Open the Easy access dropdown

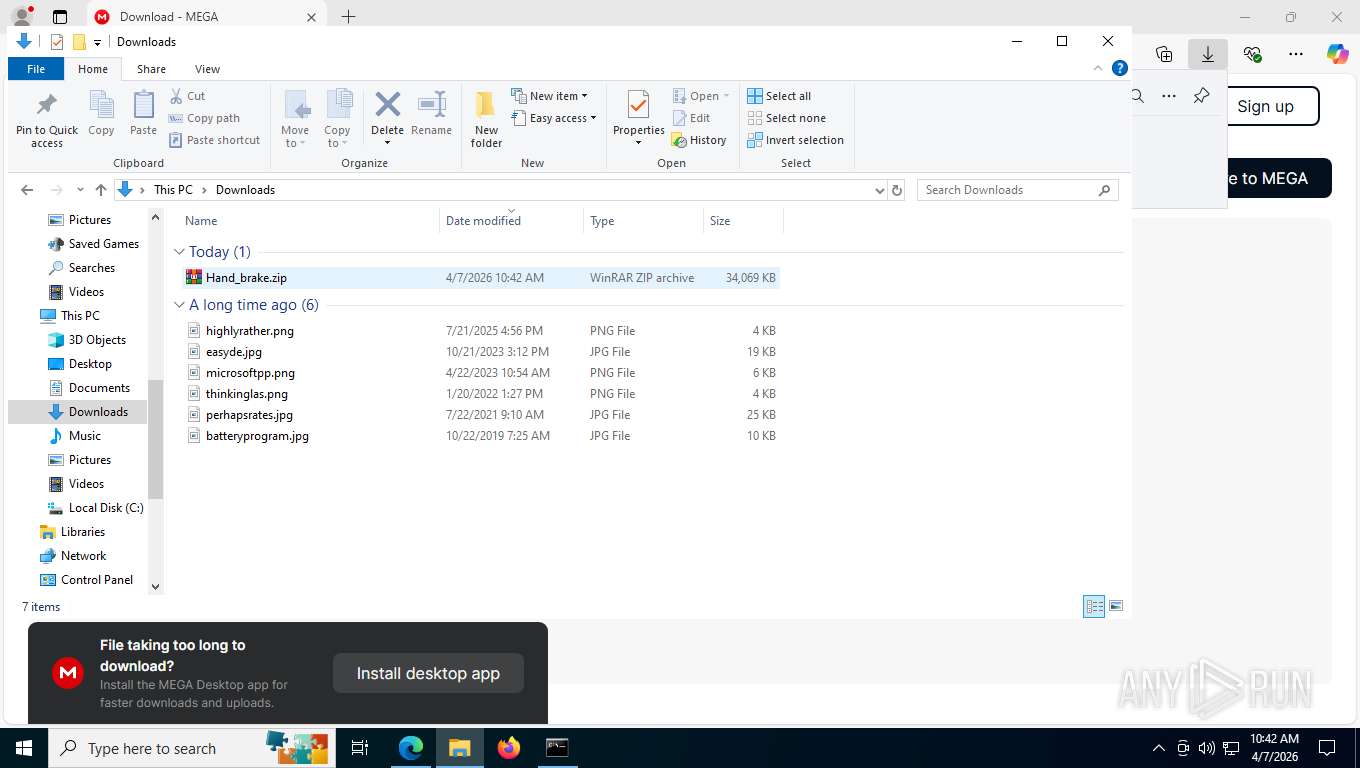553,118
